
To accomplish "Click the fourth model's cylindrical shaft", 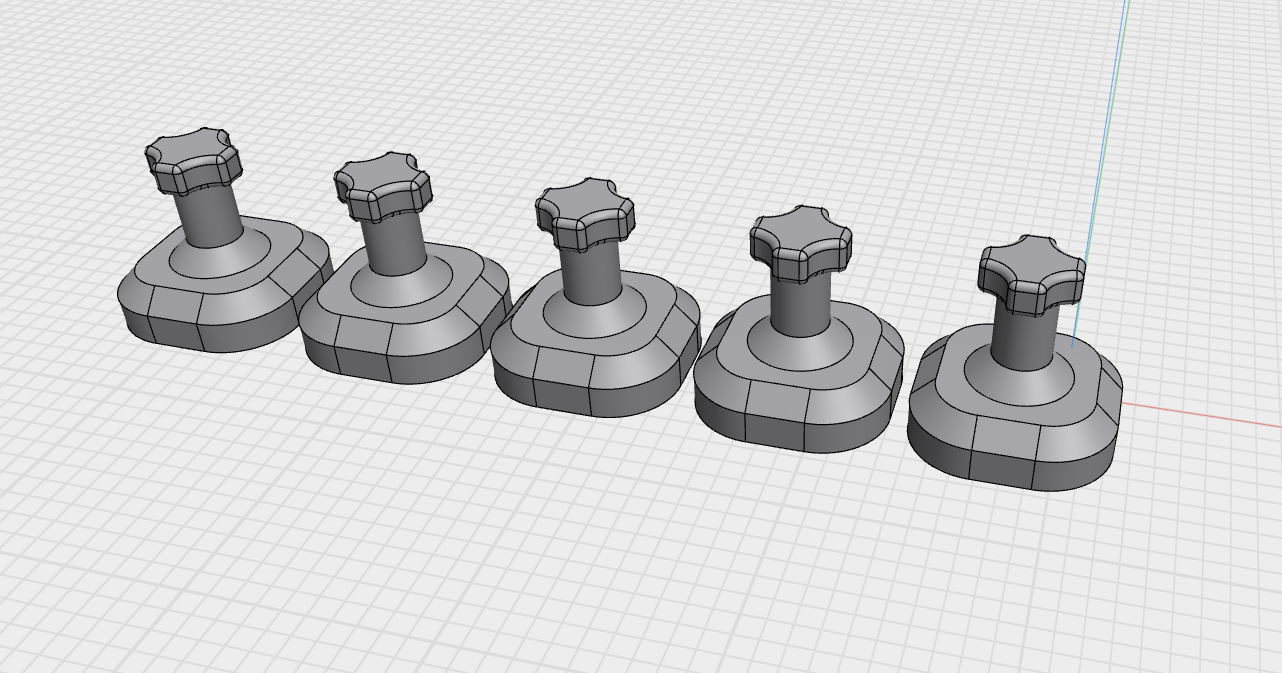I will (799, 306).
